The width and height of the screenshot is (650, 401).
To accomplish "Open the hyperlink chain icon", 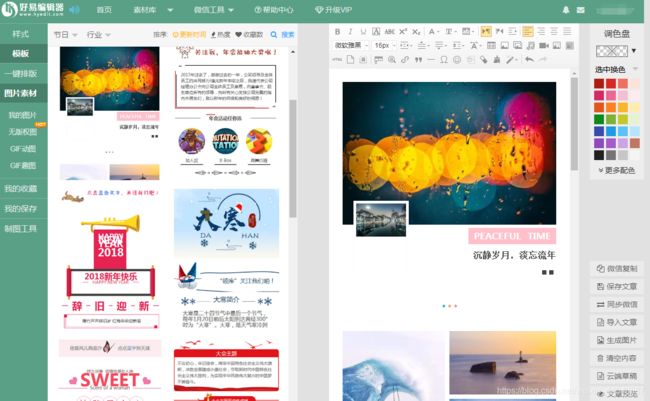I will 405,60.
